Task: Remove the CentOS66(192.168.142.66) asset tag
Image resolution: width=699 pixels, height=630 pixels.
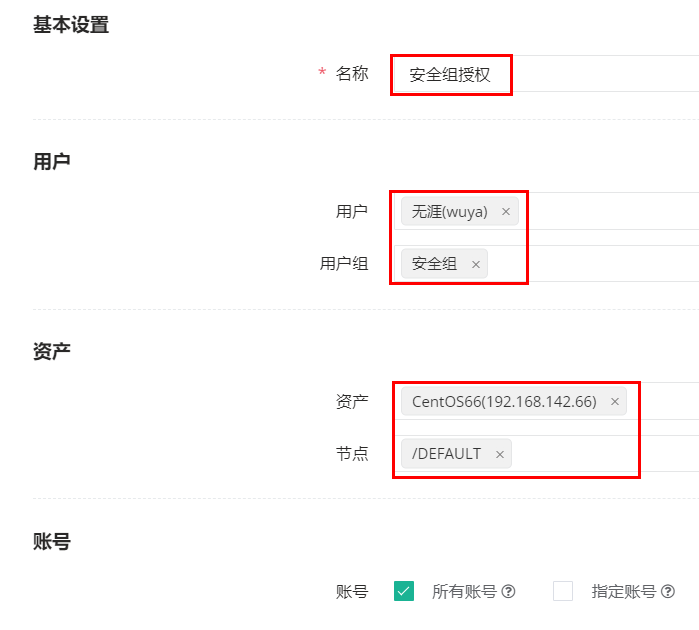Action: tap(615, 402)
